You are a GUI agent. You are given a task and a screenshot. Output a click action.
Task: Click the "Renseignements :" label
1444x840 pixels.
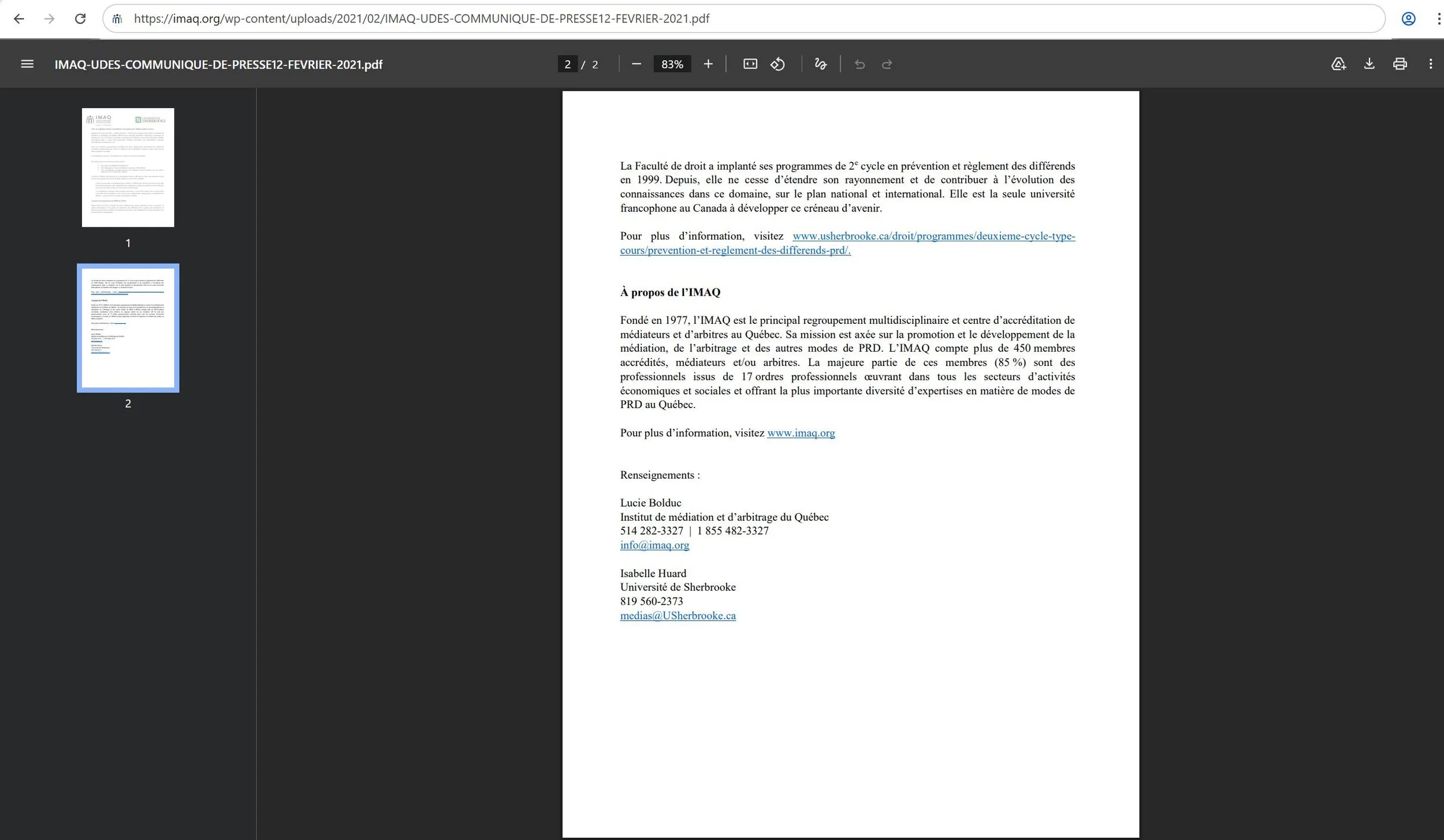pos(660,475)
